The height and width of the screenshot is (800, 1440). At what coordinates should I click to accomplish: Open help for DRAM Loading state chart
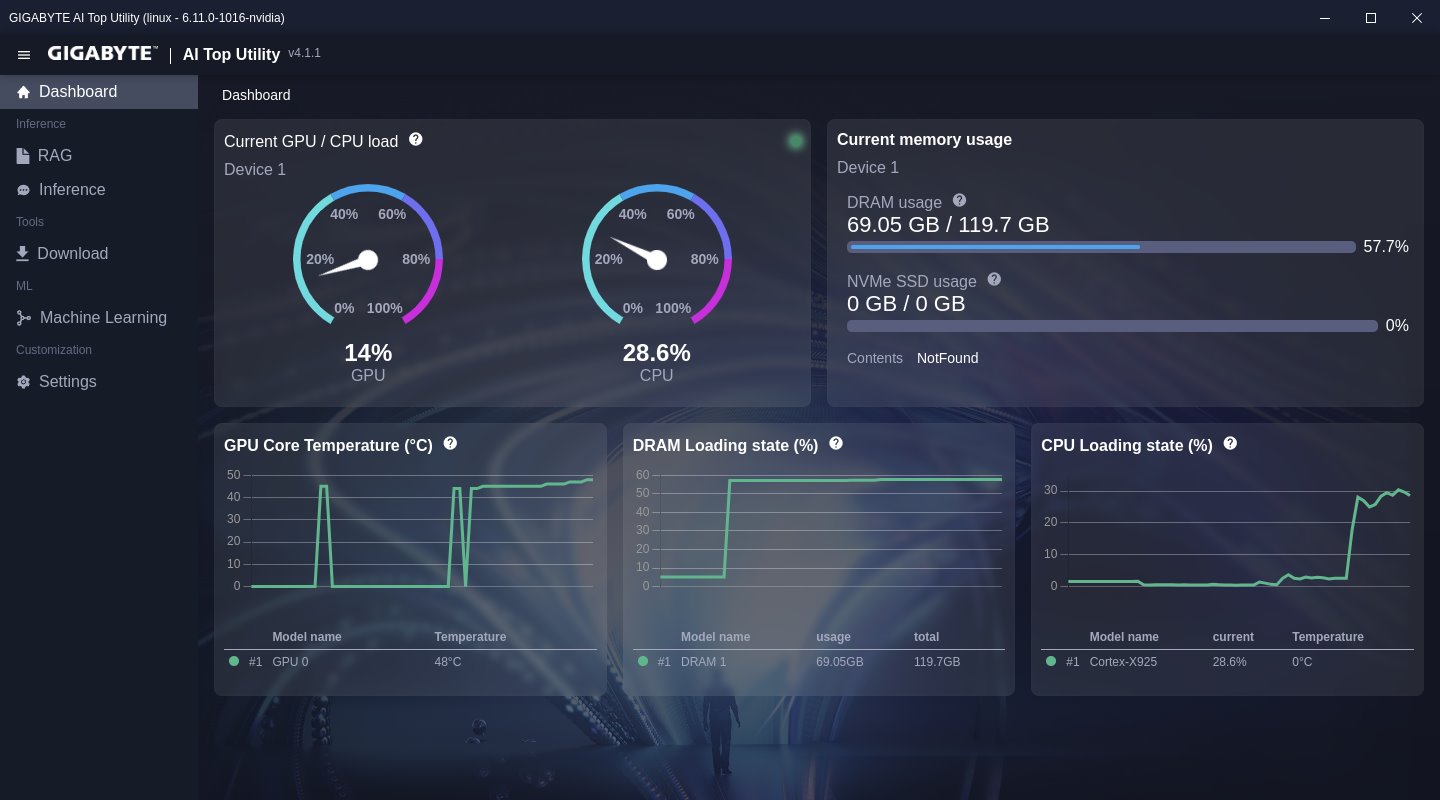pos(836,443)
